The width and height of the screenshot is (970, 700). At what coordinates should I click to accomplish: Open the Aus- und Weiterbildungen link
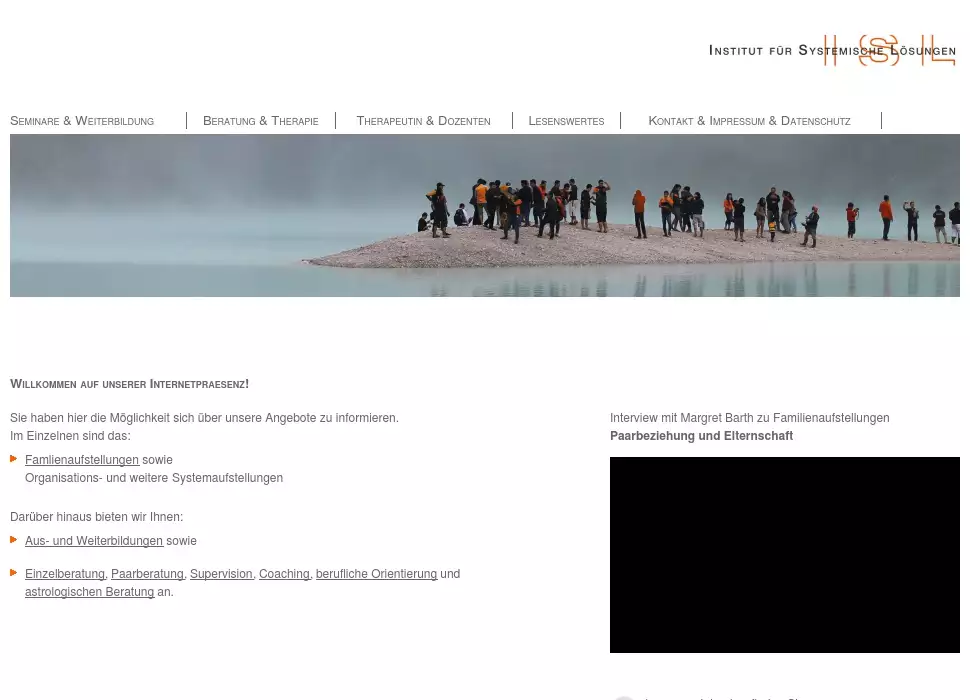point(94,541)
